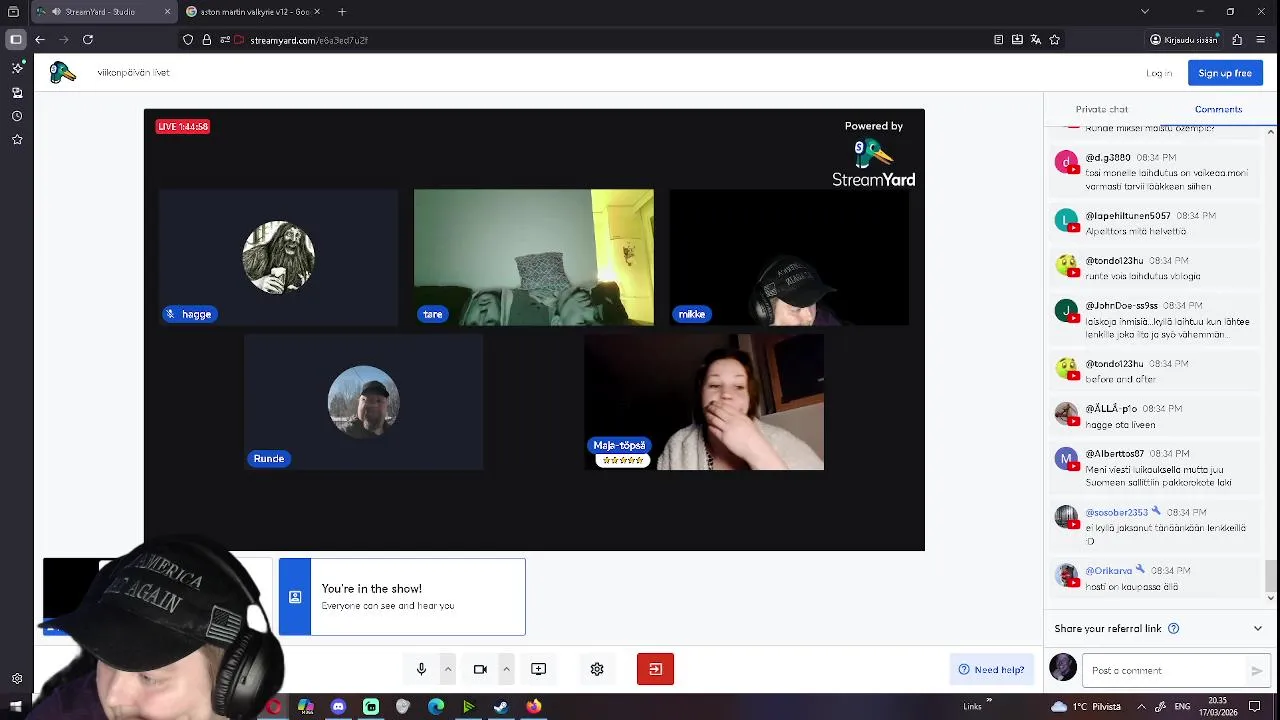Image resolution: width=1280 pixels, height=720 pixels.
Task: Open new browser tab with plus
Action: [342, 12]
